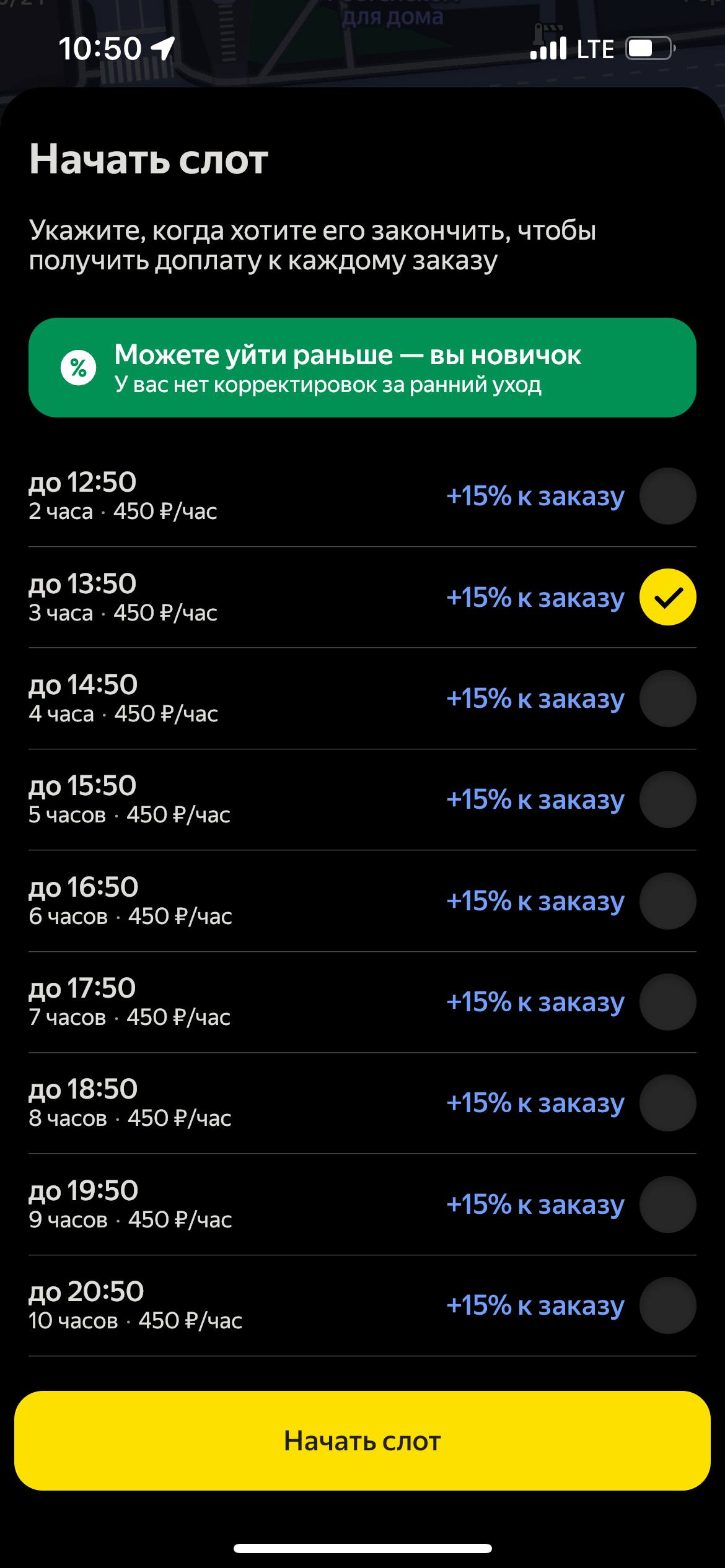Choose the до 15:50 radio option
The image size is (725, 1568).
click(x=667, y=799)
